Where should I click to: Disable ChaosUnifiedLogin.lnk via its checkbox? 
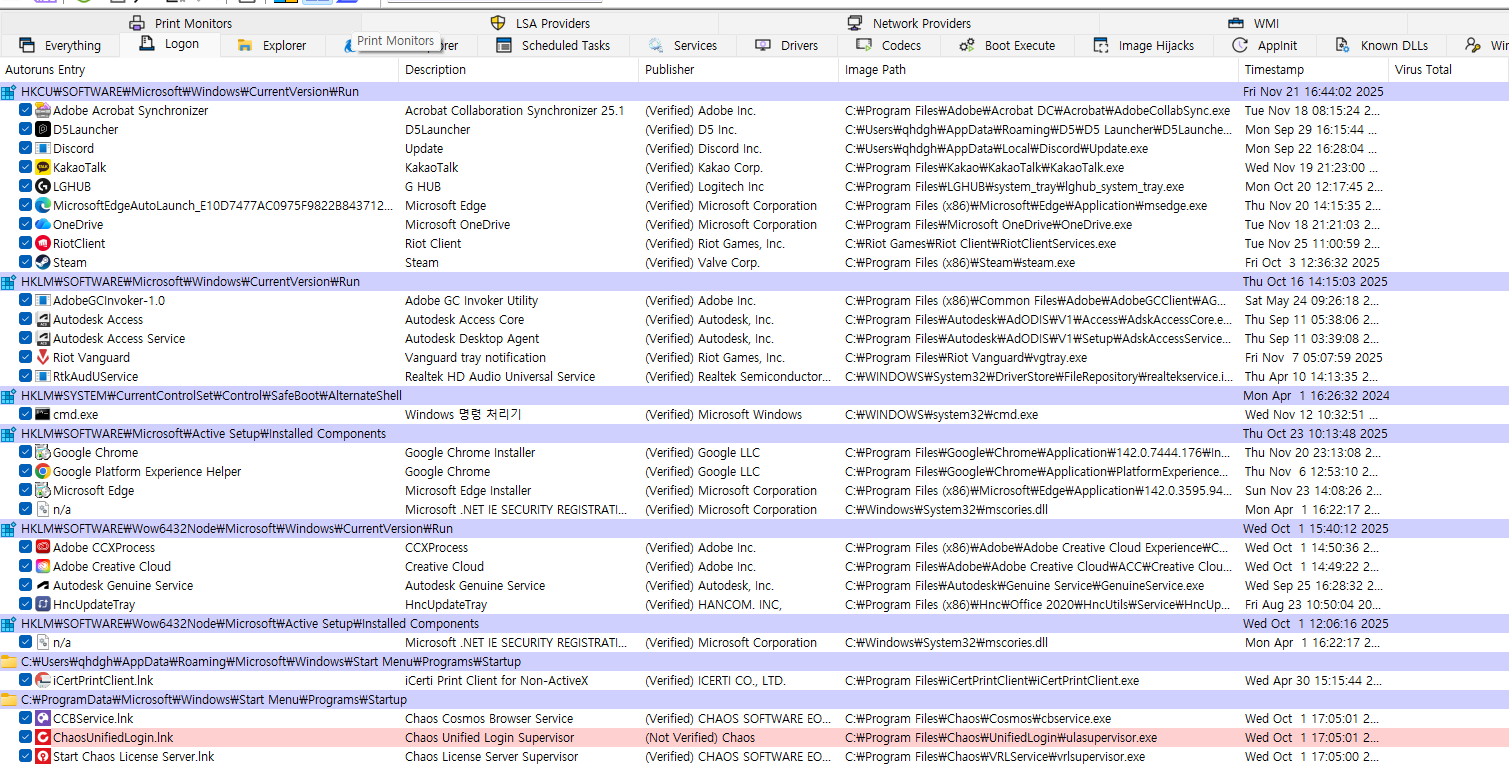(x=26, y=737)
